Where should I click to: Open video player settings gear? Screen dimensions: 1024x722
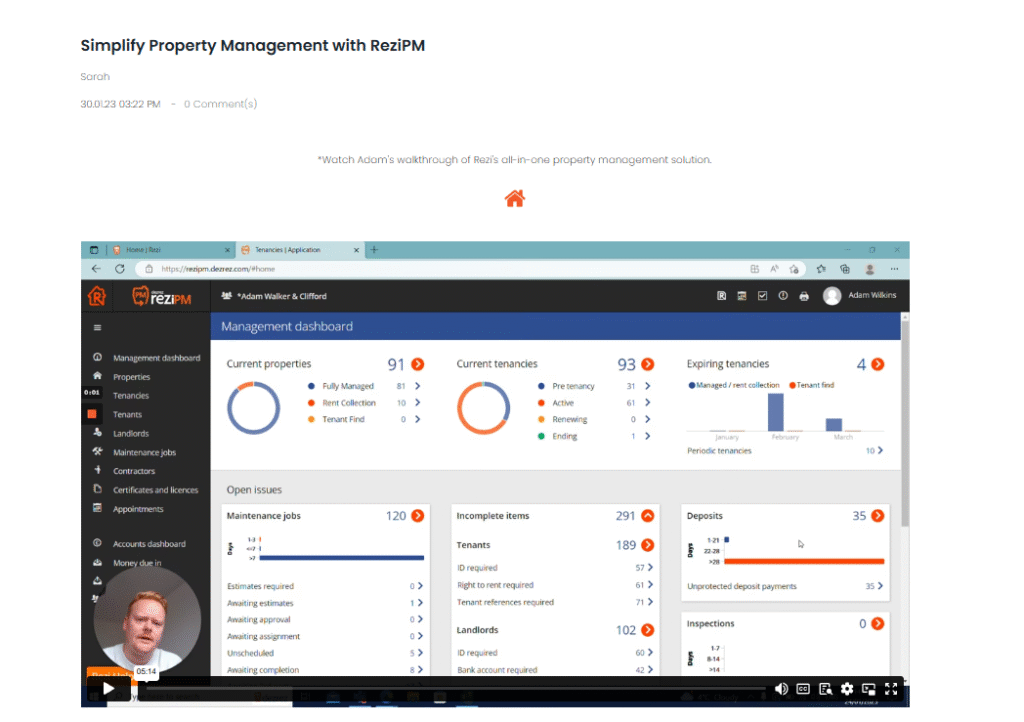tap(847, 689)
